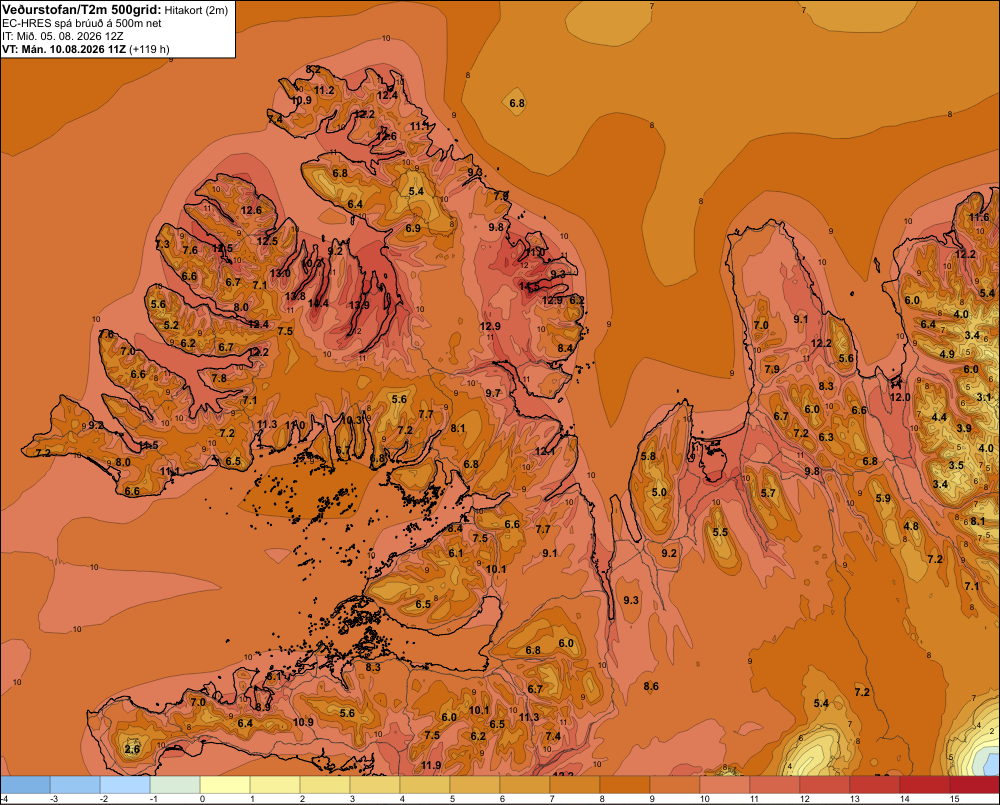Click the Veðurstofan/T2m 500grid title text
Viewport: 1000px width, 805px height.
[x=81, y=10]
